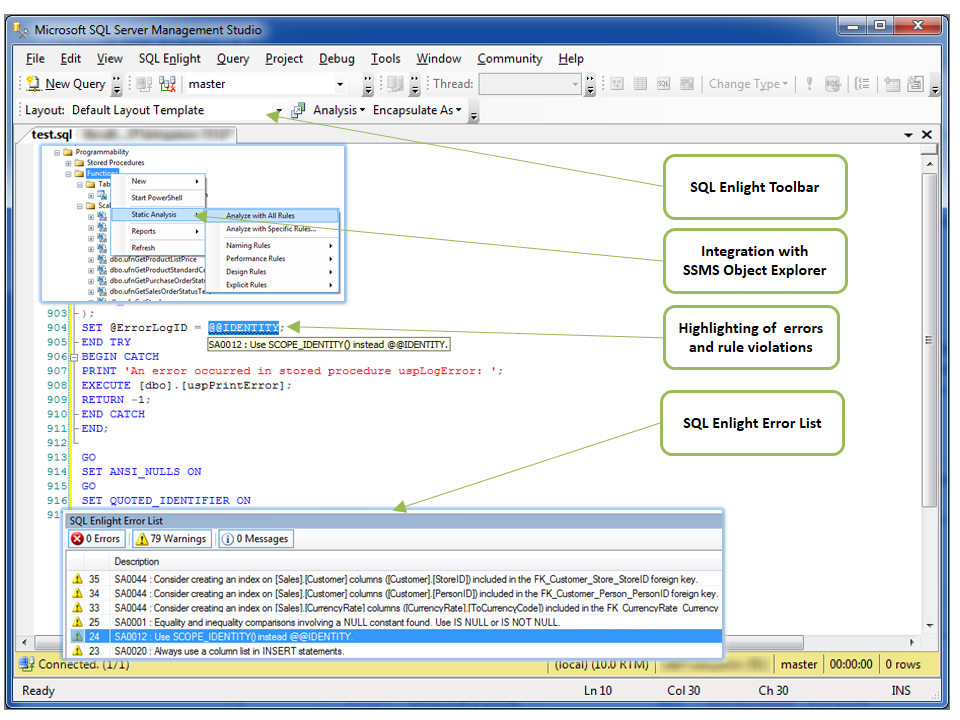The height and width of the screenshot is (720, 960).
Task: Click the disabled book icon left of Thread
Action: pos(396,83)
